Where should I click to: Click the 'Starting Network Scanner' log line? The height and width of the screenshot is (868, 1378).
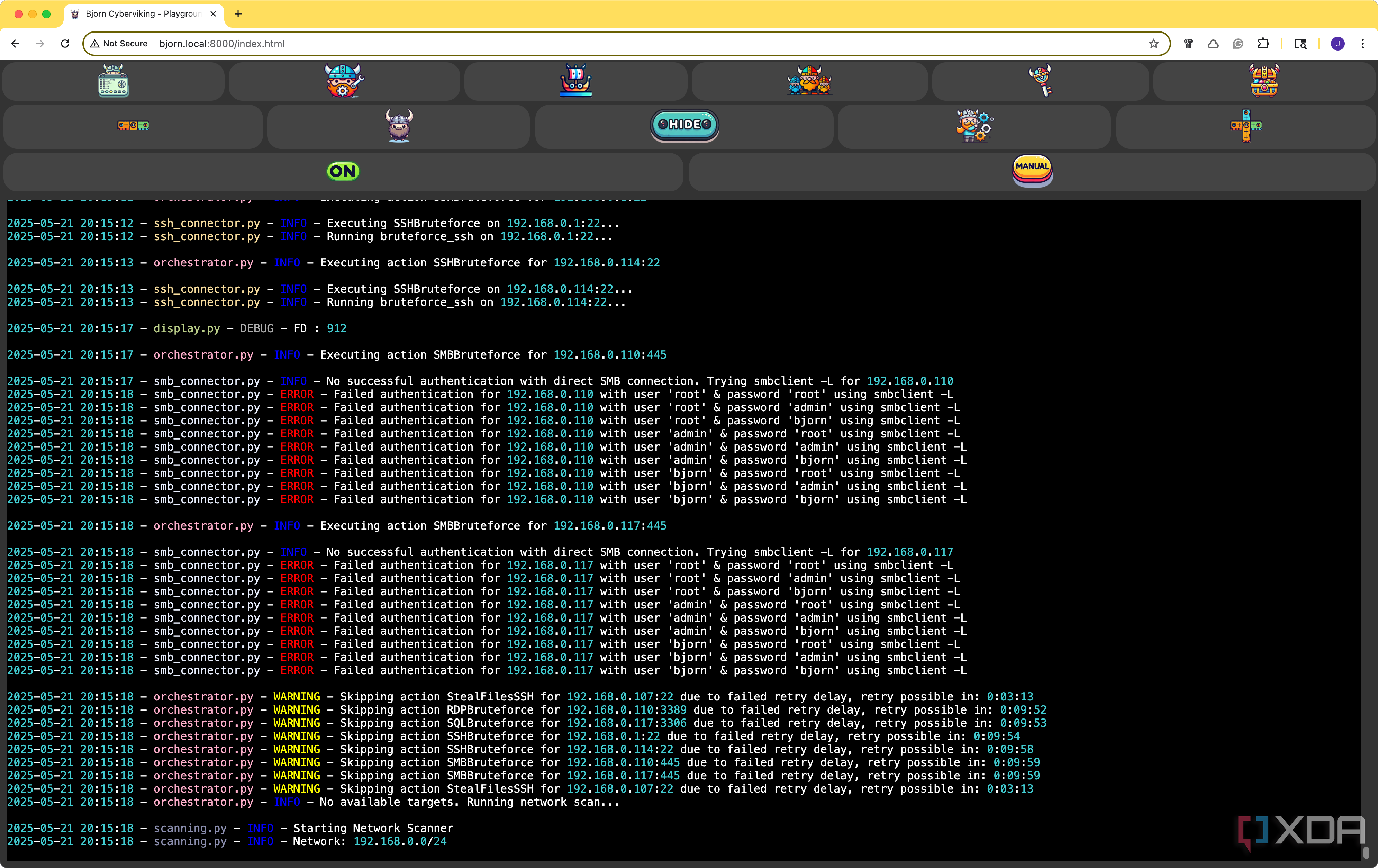click(x=230, y=828)
